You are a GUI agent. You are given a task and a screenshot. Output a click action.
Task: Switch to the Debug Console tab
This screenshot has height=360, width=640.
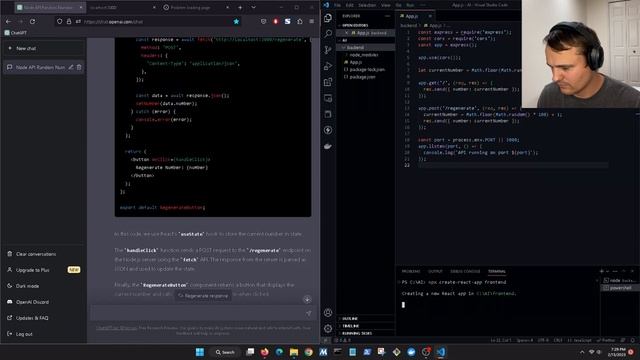(465, 271)
